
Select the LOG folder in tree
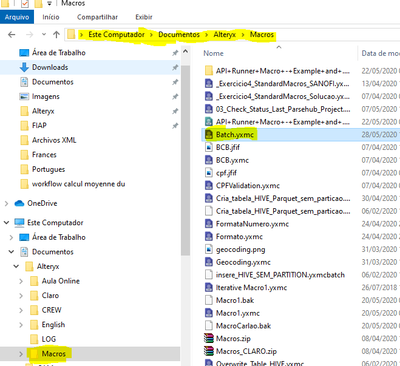pos(49,339)
